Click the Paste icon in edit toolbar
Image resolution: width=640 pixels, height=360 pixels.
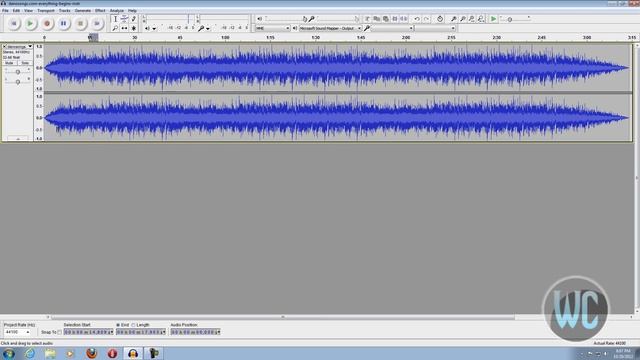385,19
